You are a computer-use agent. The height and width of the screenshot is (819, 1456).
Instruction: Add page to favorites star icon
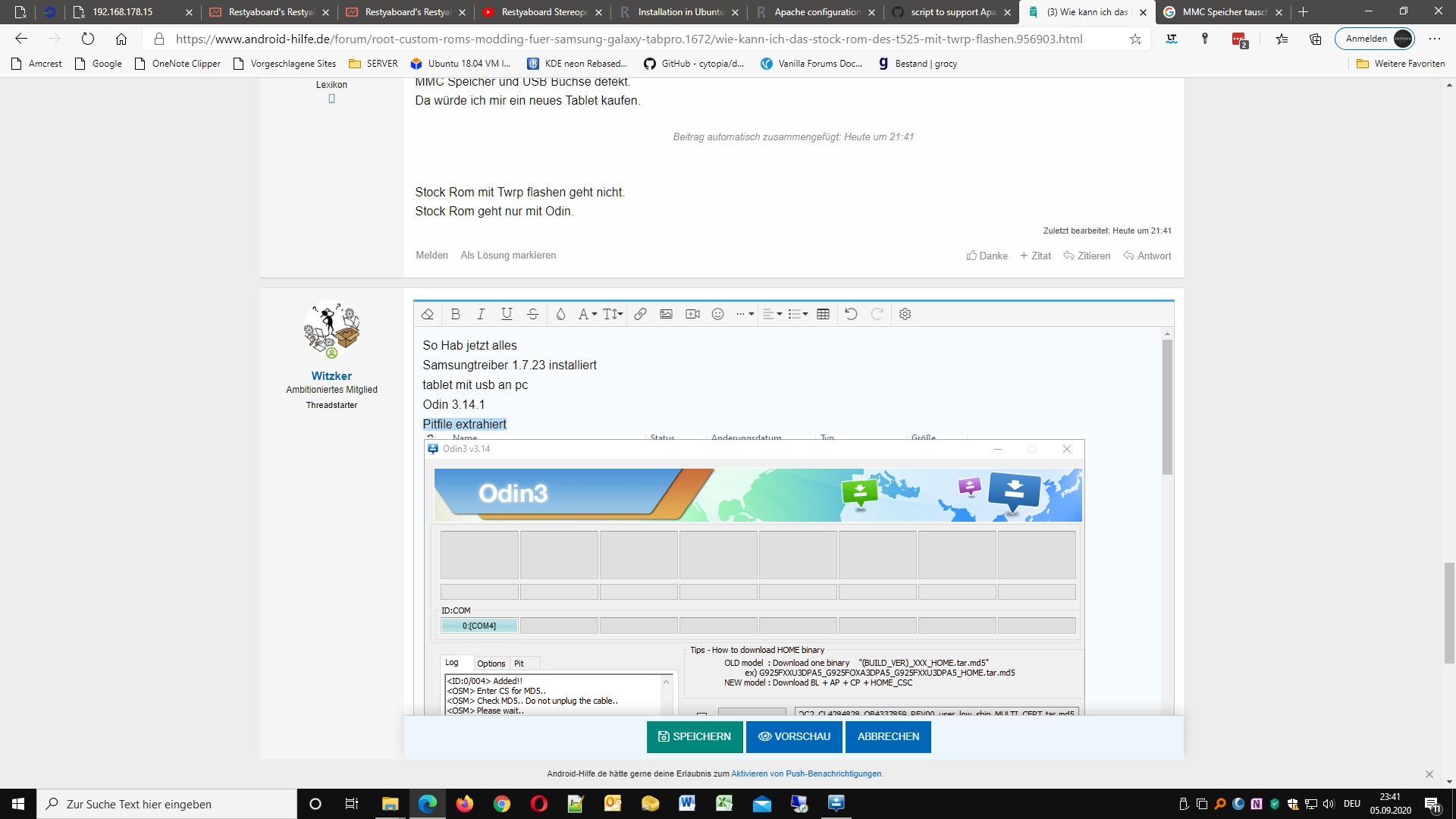tap(1135, 39)
